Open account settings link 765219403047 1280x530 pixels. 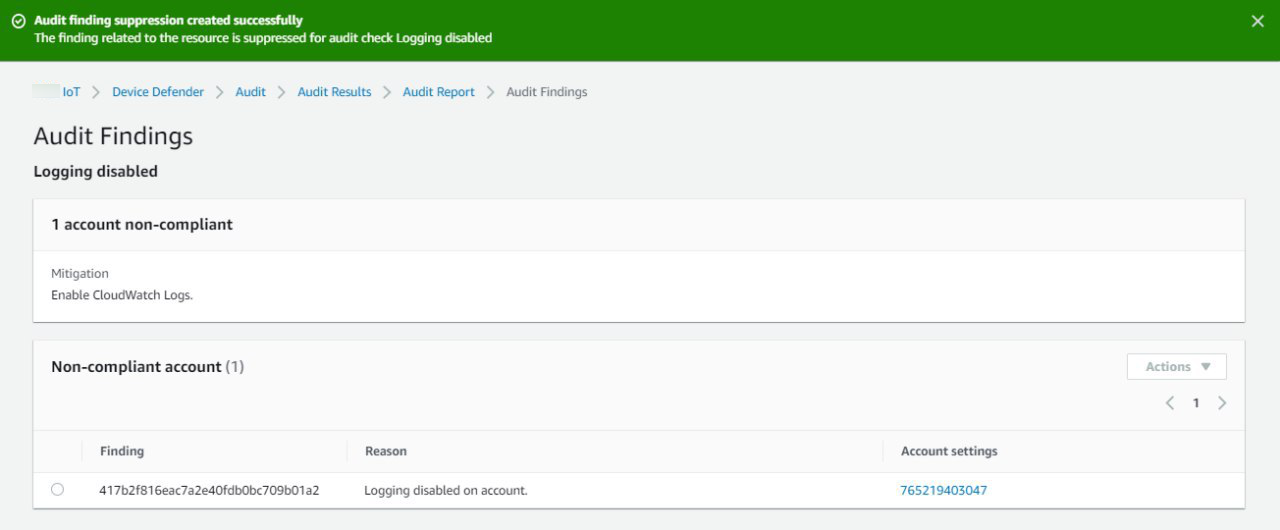[x=943, y=490]
